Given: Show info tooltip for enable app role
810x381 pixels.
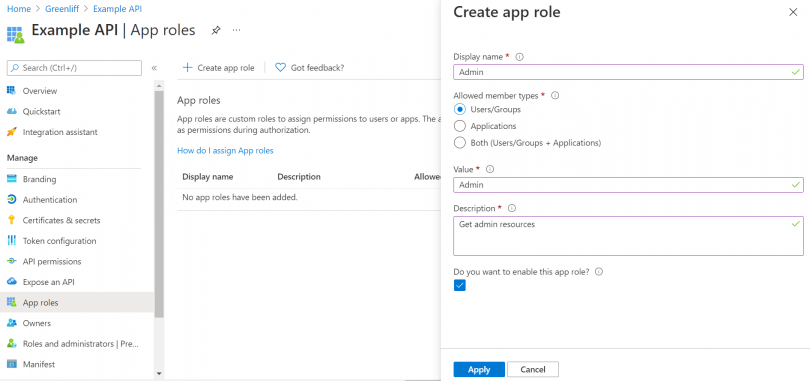Looking at the screenshot, I should click(x=599, y=272).
